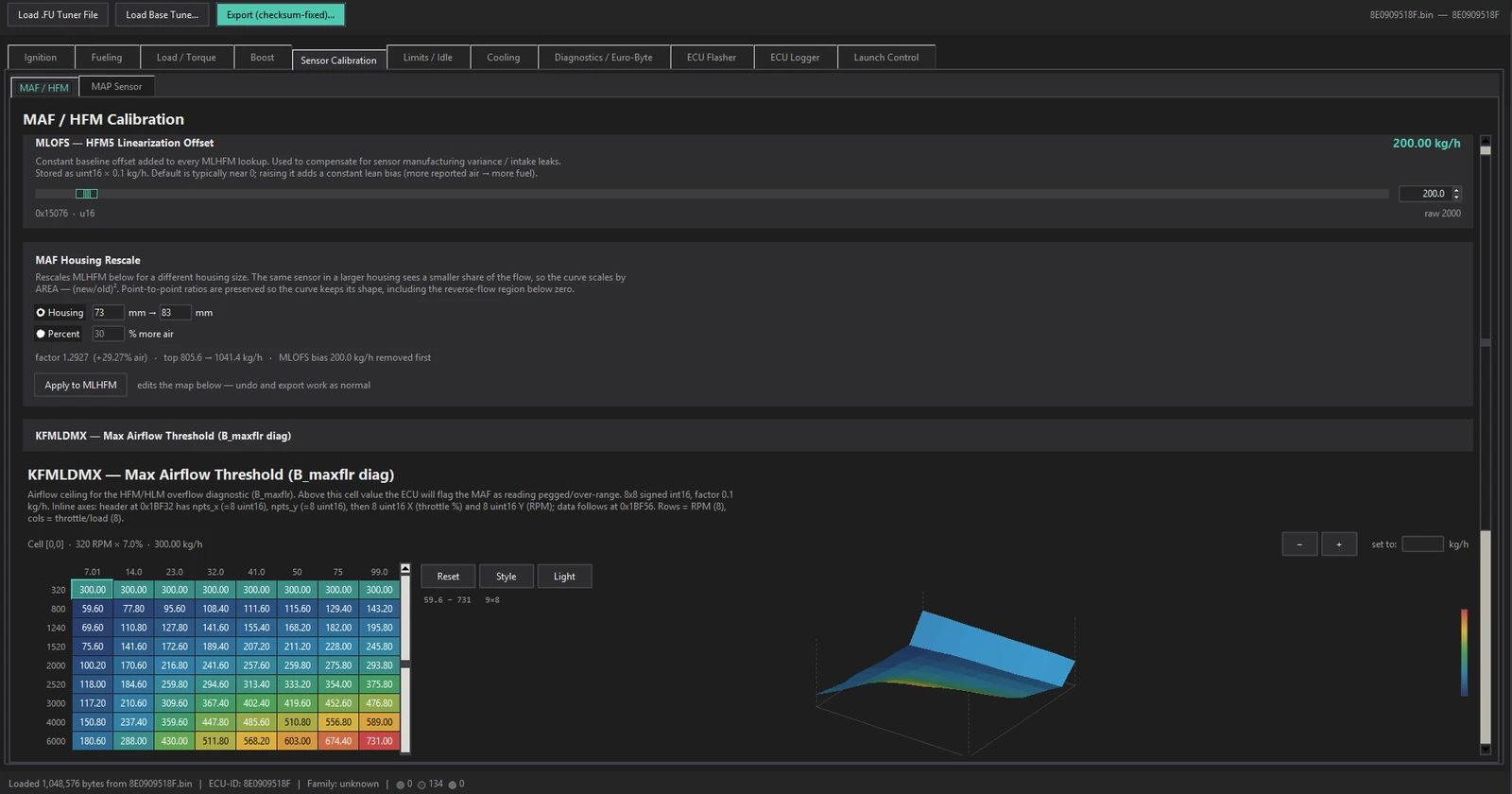Click the old housing size field showing 73
Image resolution: width=1512 pixels, height=794 pixels.
pyautogui.click(x=108, y=313)
